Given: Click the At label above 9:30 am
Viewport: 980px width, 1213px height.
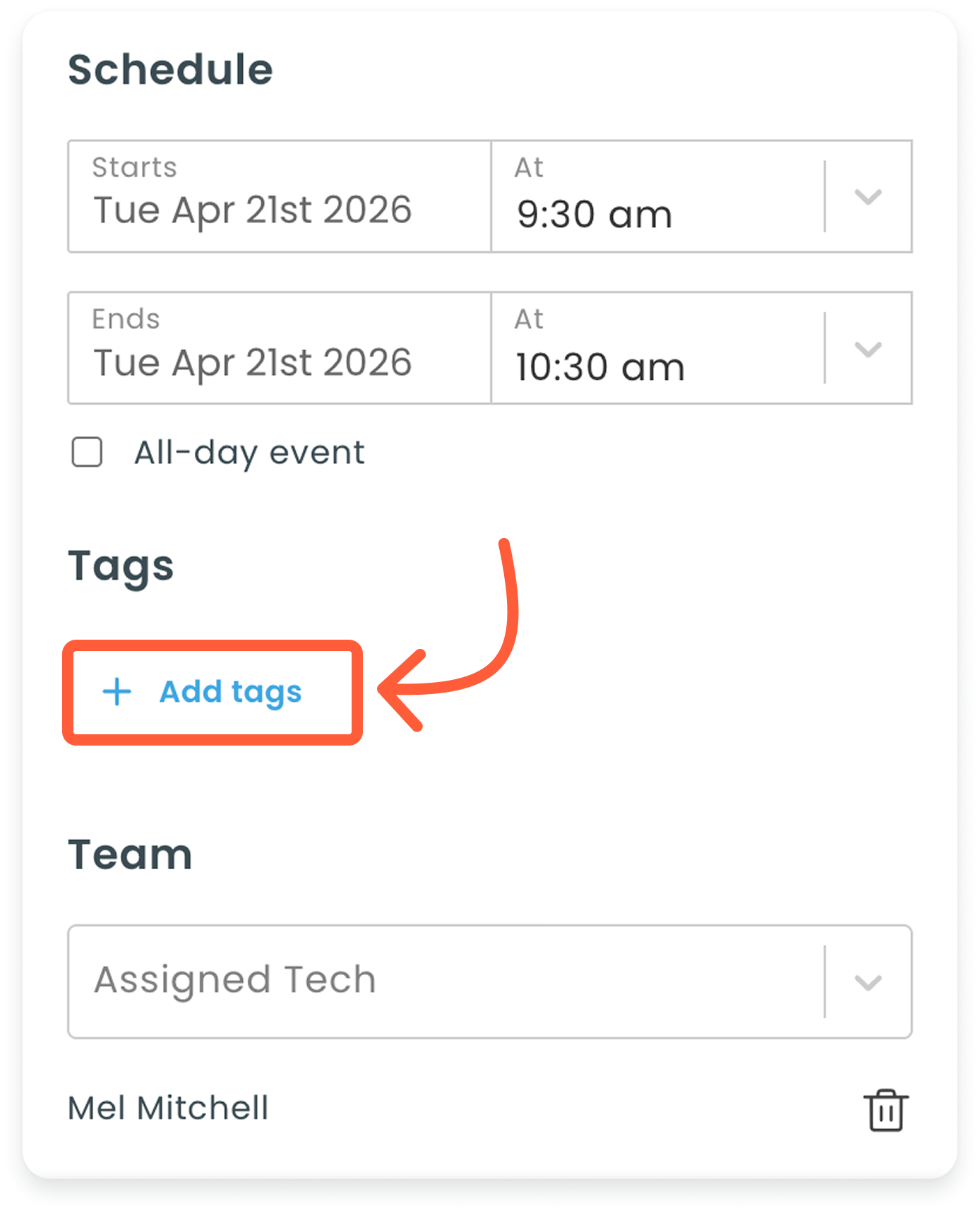Looking at the screenshot, I should [529, 168].
